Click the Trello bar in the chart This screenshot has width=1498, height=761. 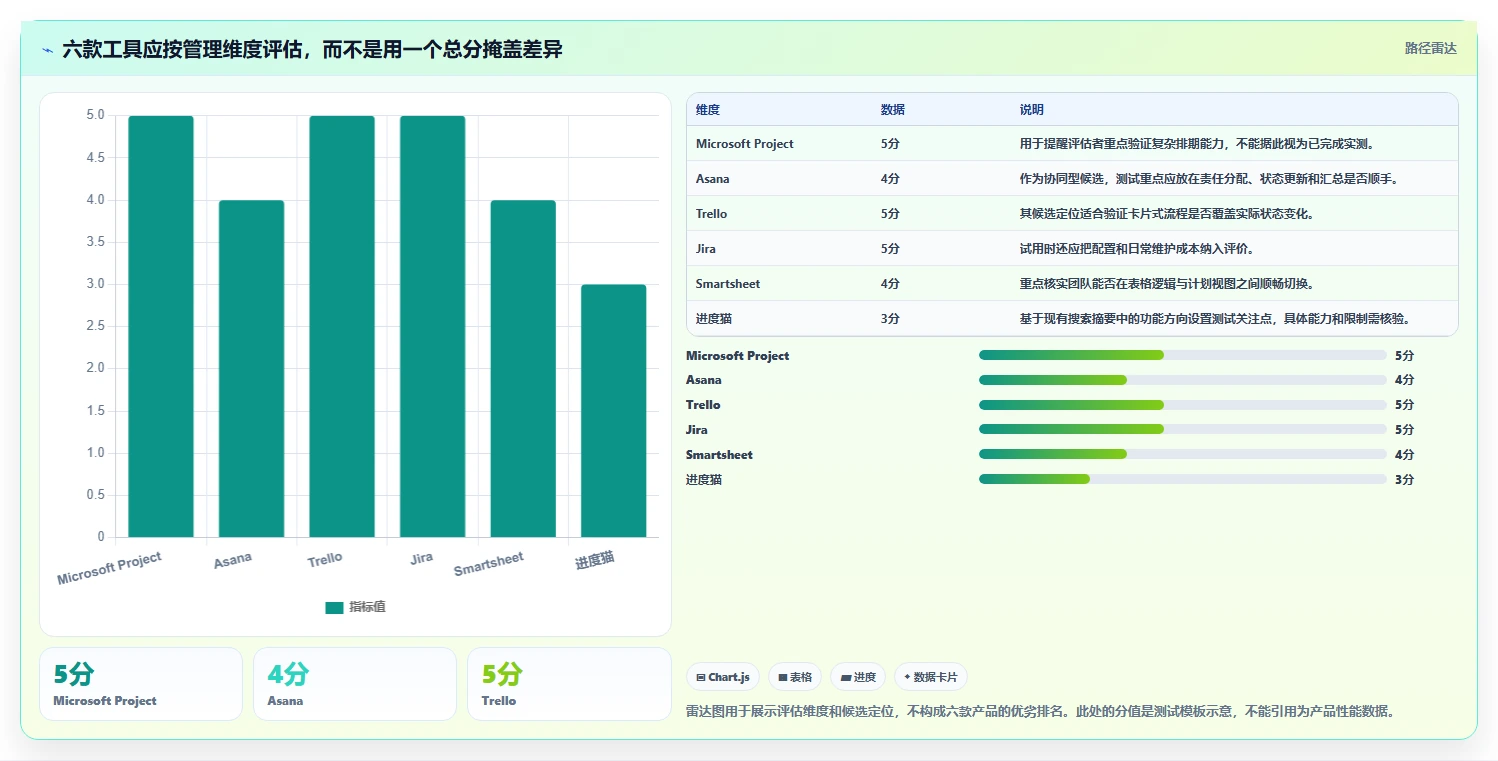coord(342,326)
